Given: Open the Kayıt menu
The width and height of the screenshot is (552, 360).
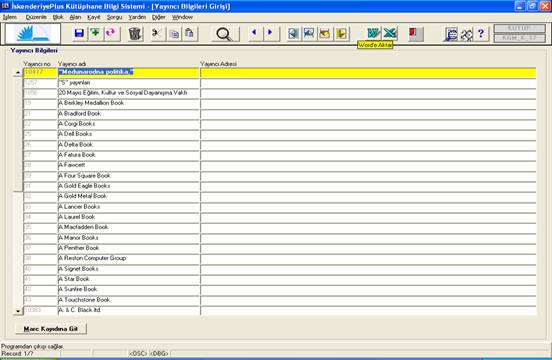Looking at the screenshot, I should [x=94, y=17].
